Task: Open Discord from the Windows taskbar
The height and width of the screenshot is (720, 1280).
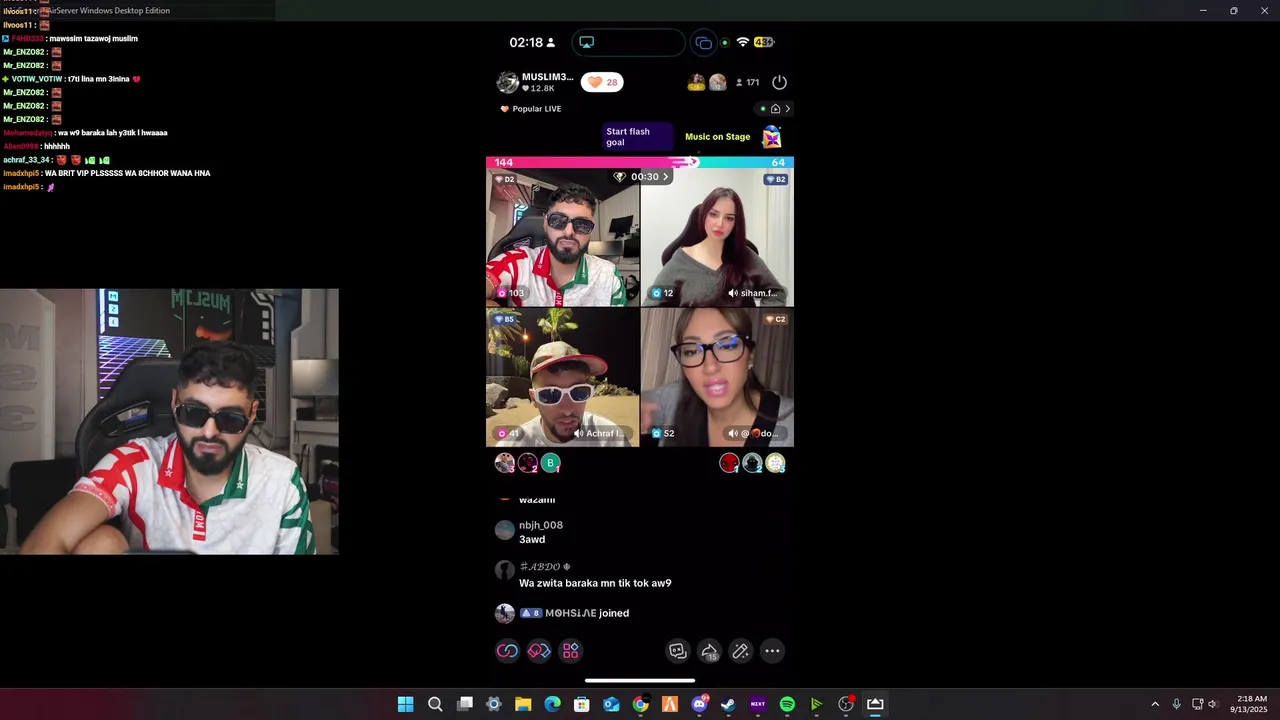Action: [x=699, y=704]
